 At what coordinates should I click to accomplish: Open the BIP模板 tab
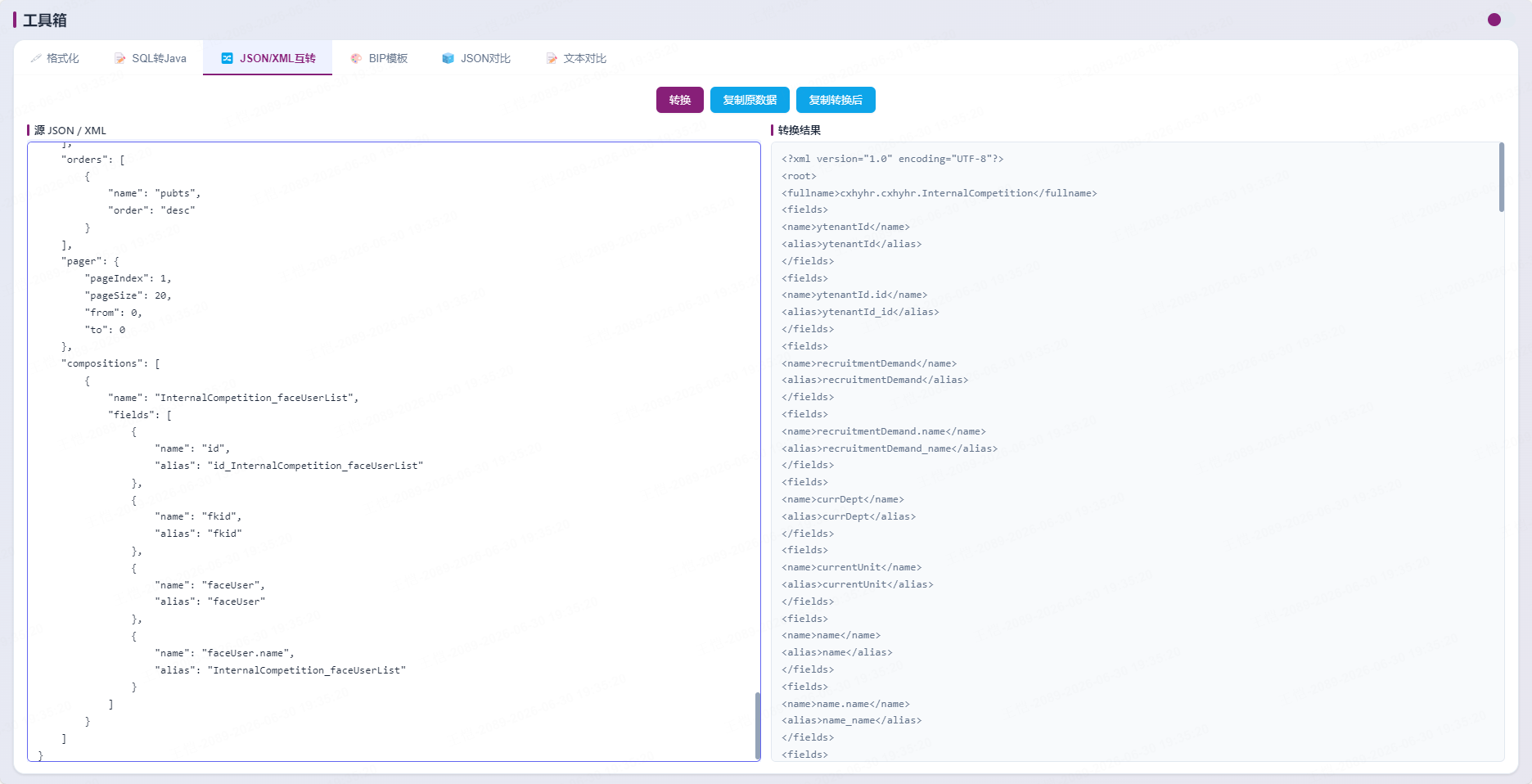(379, 58)
